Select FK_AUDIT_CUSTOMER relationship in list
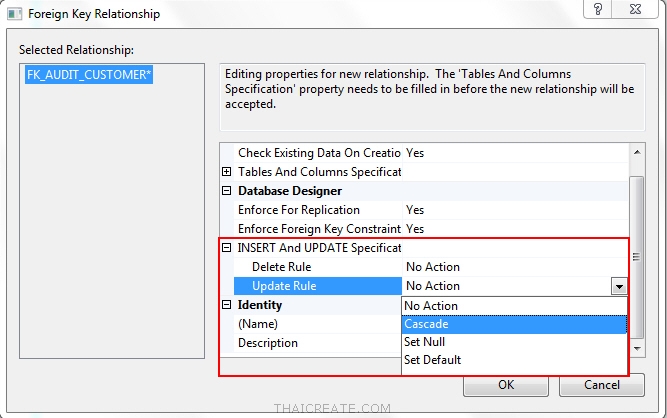The height and width of the screenshot is (418, 667). click(88, 76)
